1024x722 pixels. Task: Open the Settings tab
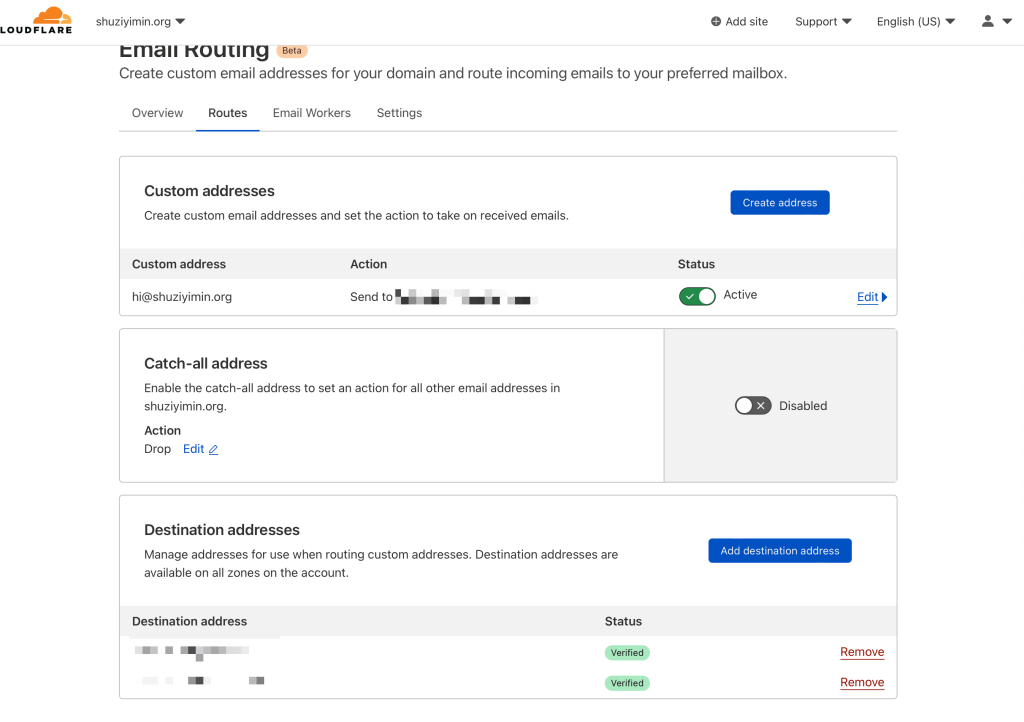(399, 113)
